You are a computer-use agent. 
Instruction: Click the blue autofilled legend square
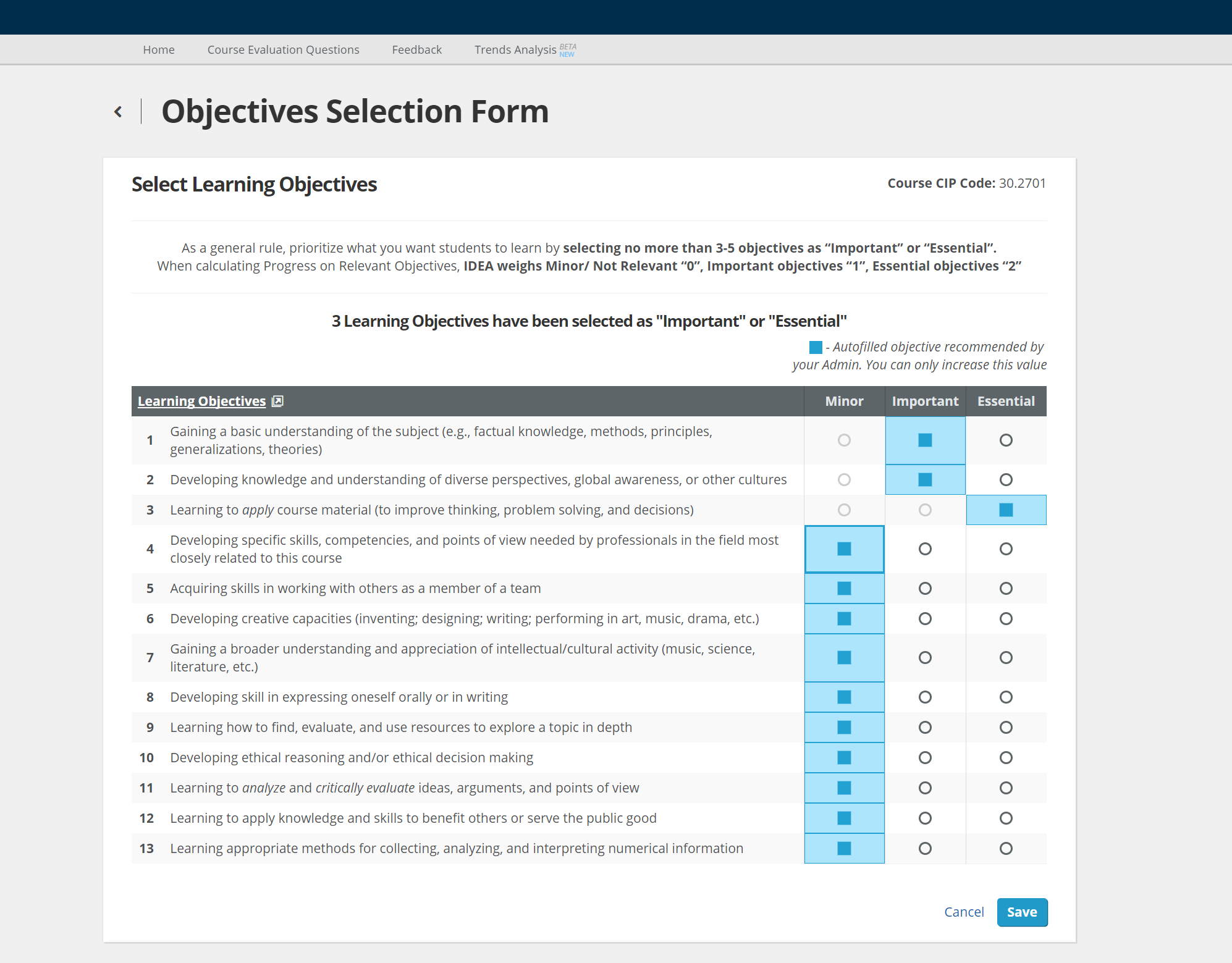[x=816, y=347]
